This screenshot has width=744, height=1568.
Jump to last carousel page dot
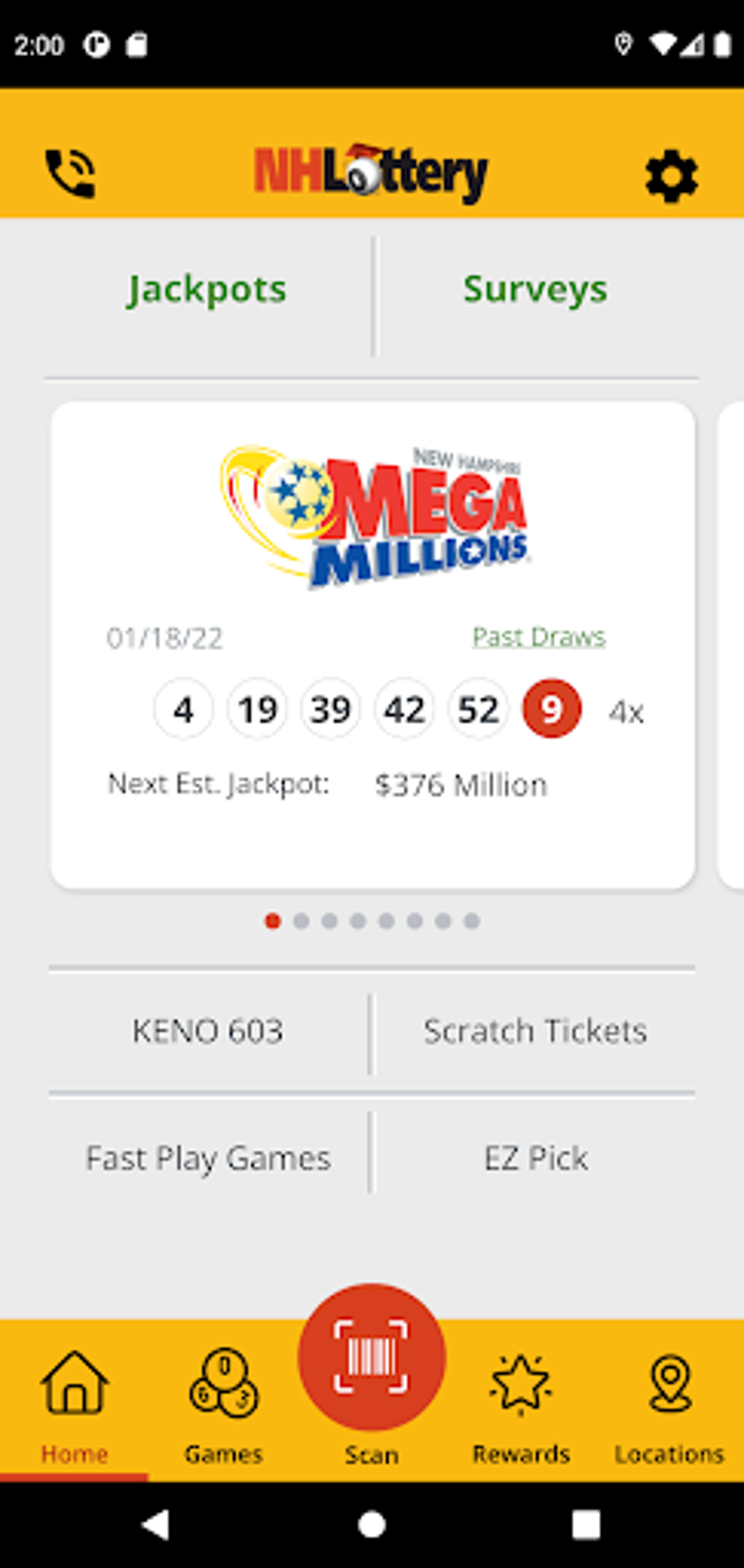472,922
